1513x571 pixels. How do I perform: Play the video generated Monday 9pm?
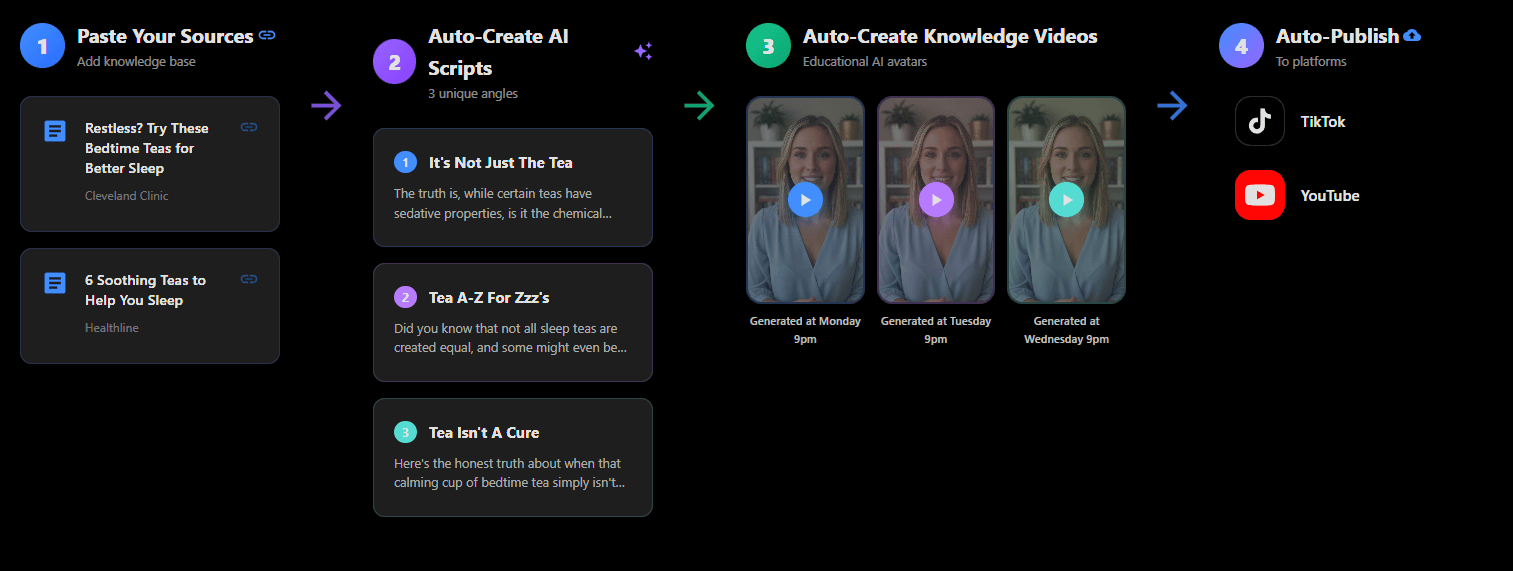tap(805, 199)
